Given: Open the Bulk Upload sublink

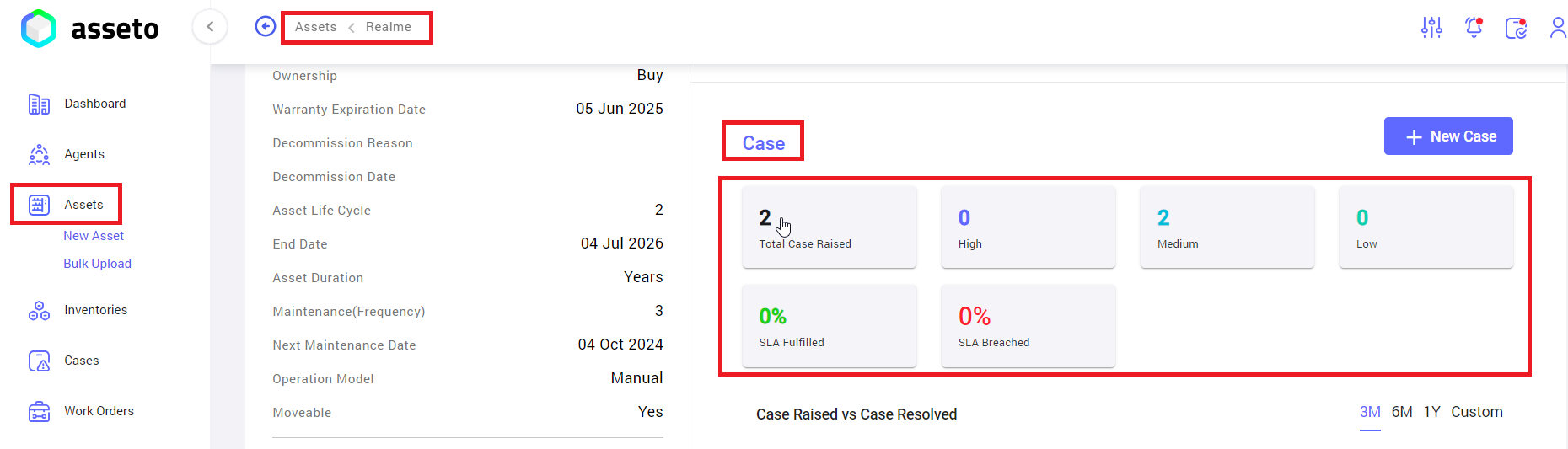Looking at the screenshot, I should (x=97, y=264).
